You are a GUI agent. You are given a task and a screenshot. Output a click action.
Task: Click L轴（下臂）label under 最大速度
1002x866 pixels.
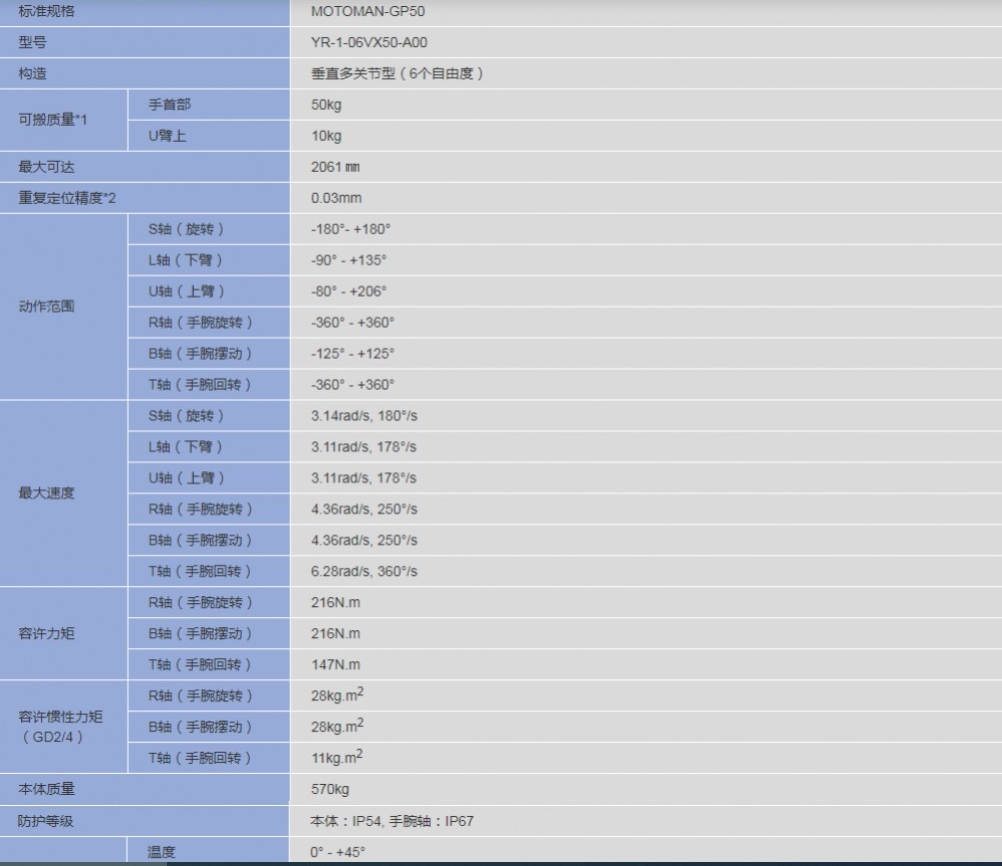(185, 447)
